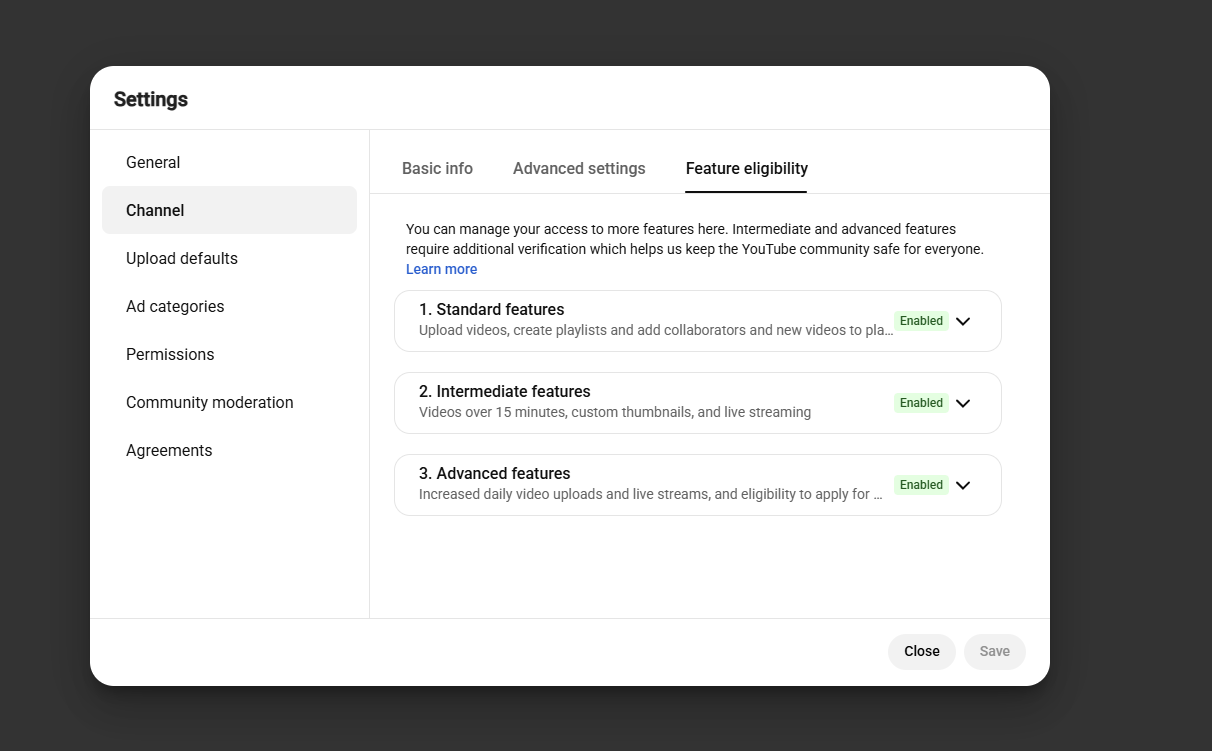Close the Settings dialog
This screenshot has width=1212, height=751.
coord(922,651)
